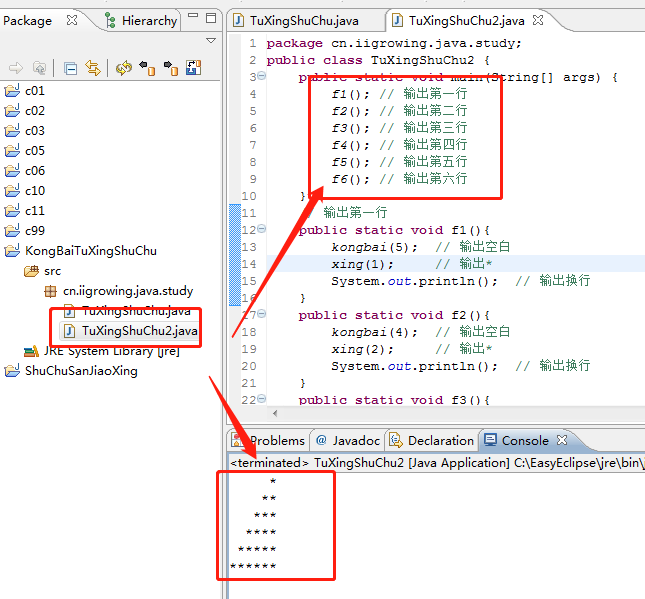Click the left-arrow change navigation icon

(147, 68)
